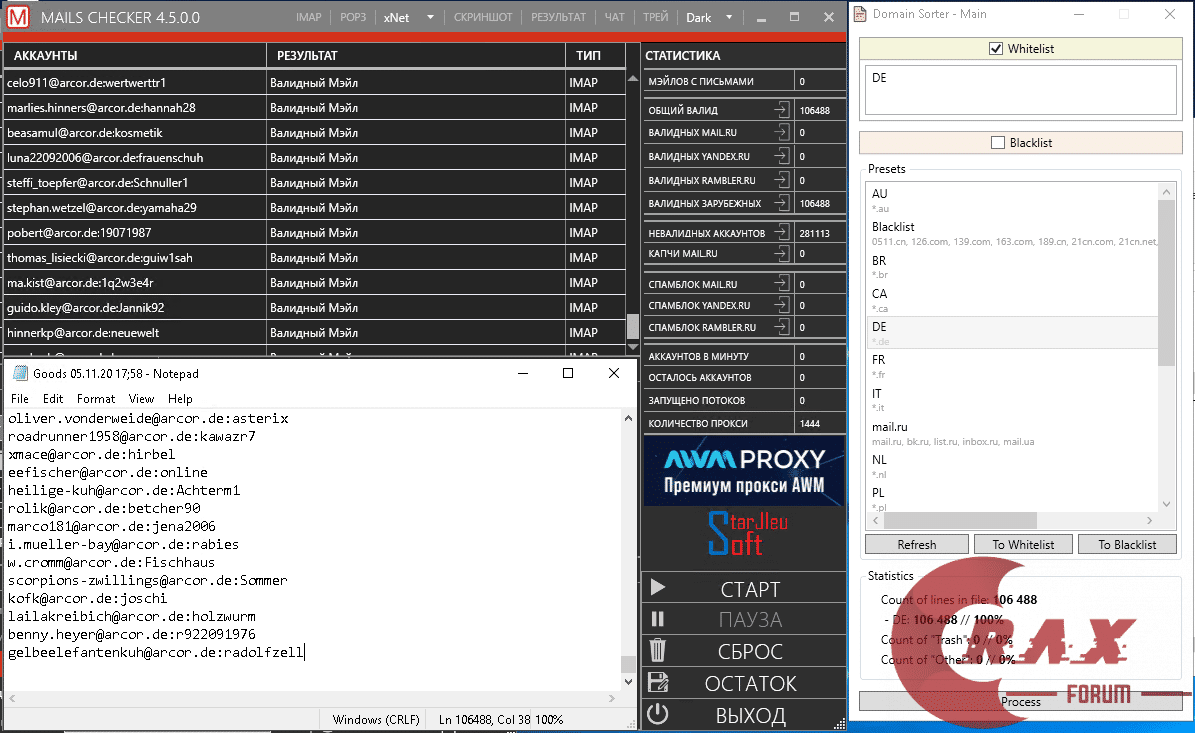Viewport: 1195px width, 733px height.
Task: Select the row celo911@arcor.de:wertwerttr1
Action: coord(315,82)
